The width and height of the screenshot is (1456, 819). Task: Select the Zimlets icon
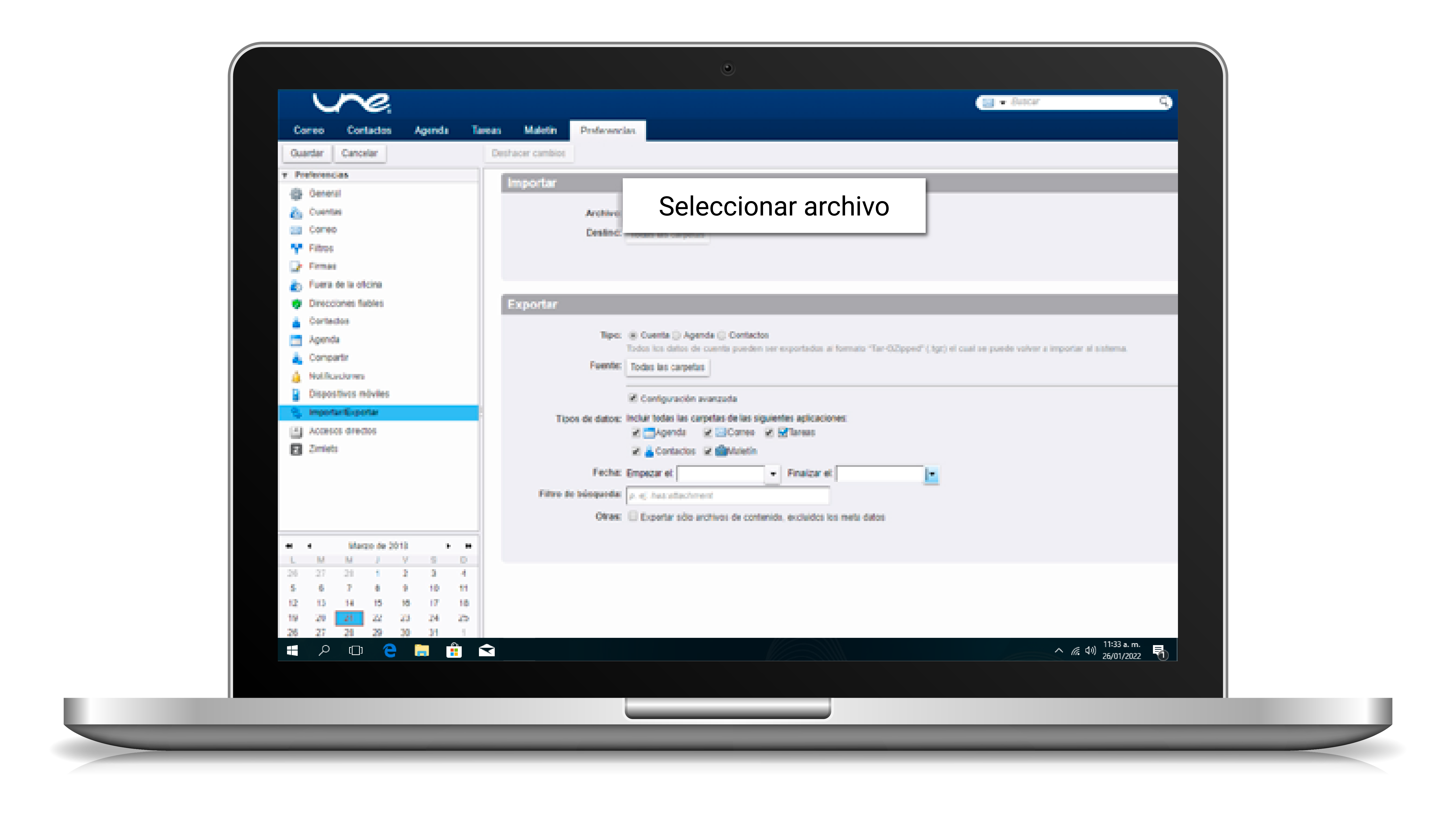[296, 450]
